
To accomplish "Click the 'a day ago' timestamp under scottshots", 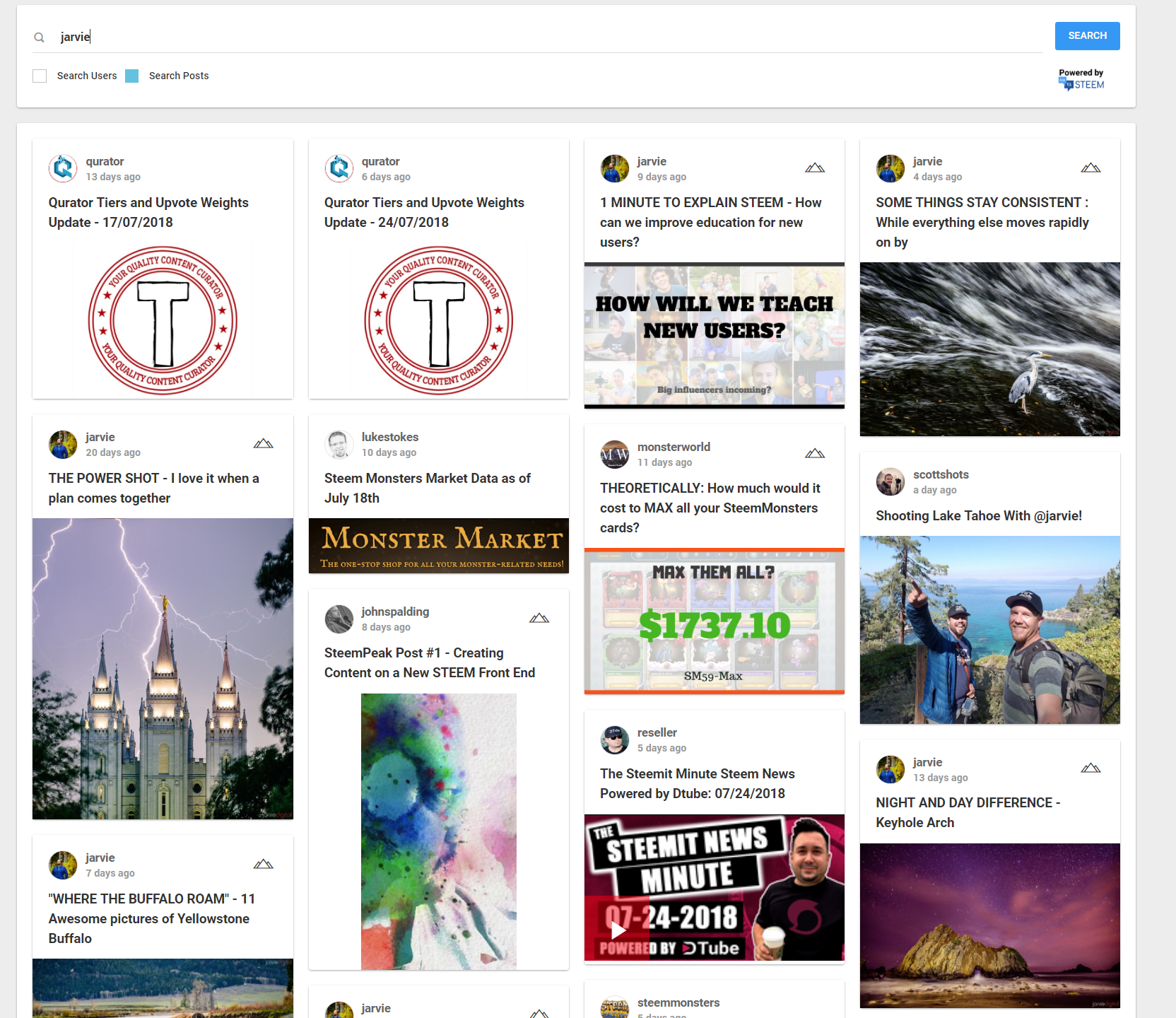I will (934, 490).
